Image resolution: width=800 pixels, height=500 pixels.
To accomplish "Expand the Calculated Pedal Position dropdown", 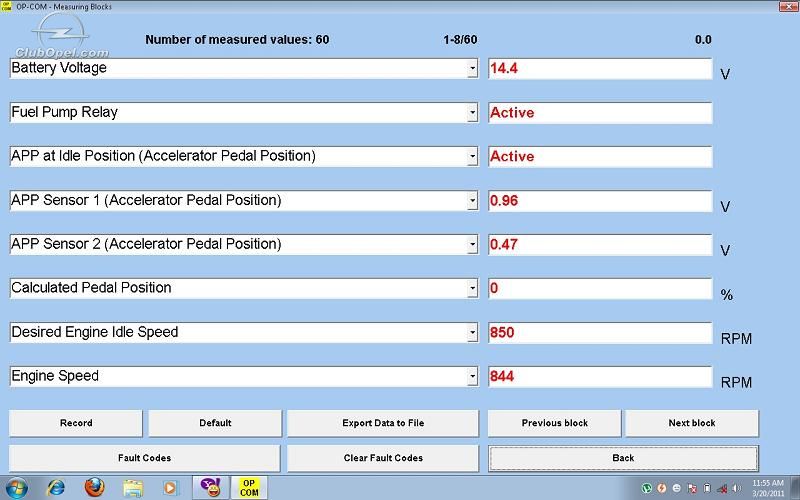I will [472, 288].
